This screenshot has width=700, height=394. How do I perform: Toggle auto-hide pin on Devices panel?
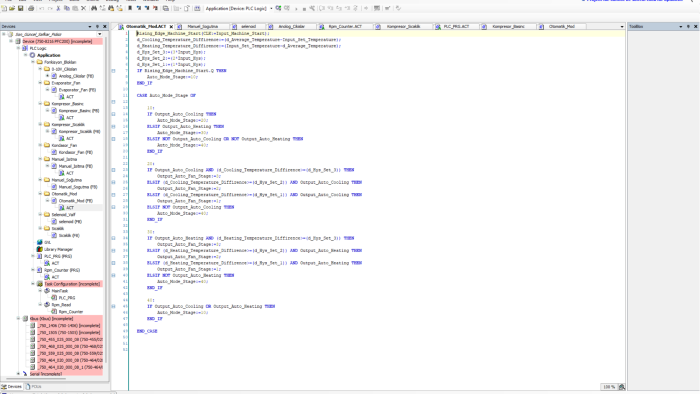97,27
